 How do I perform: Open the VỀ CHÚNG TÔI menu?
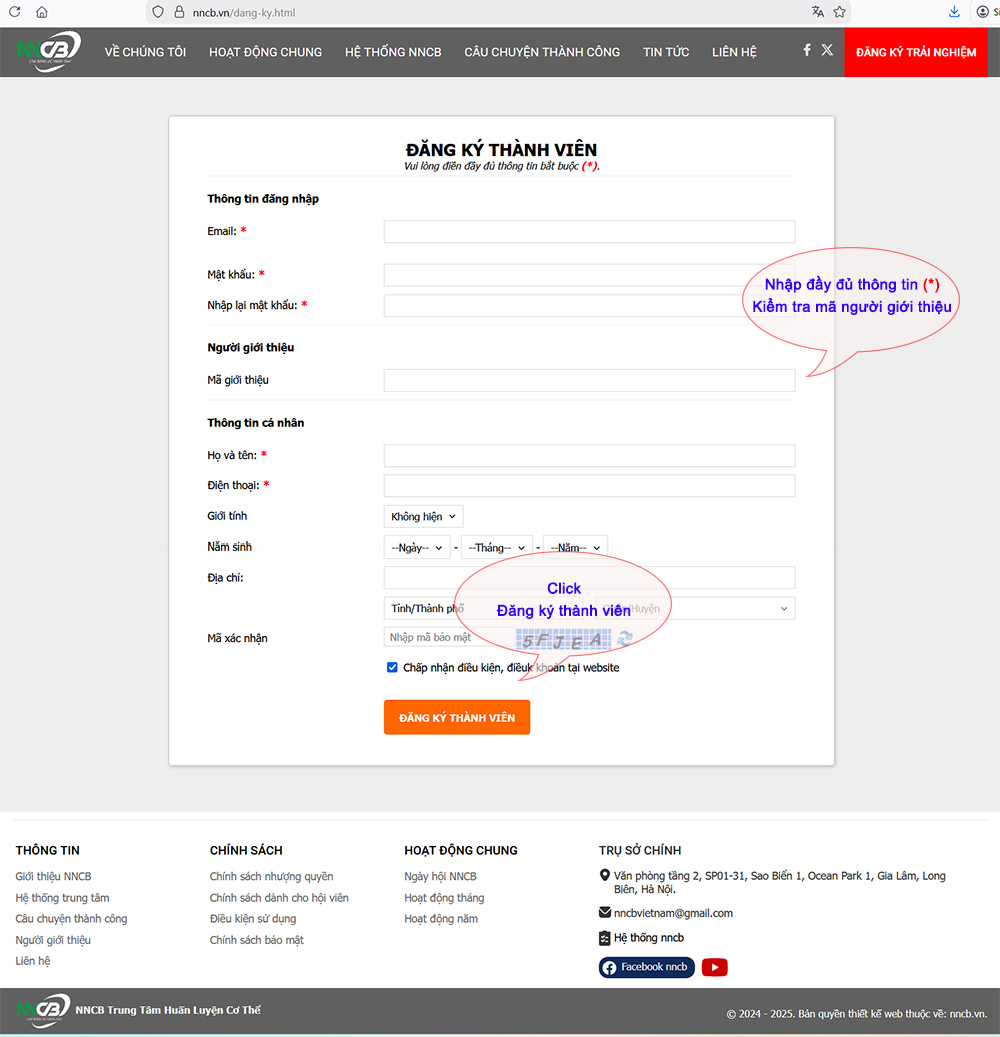pos(145,52)
